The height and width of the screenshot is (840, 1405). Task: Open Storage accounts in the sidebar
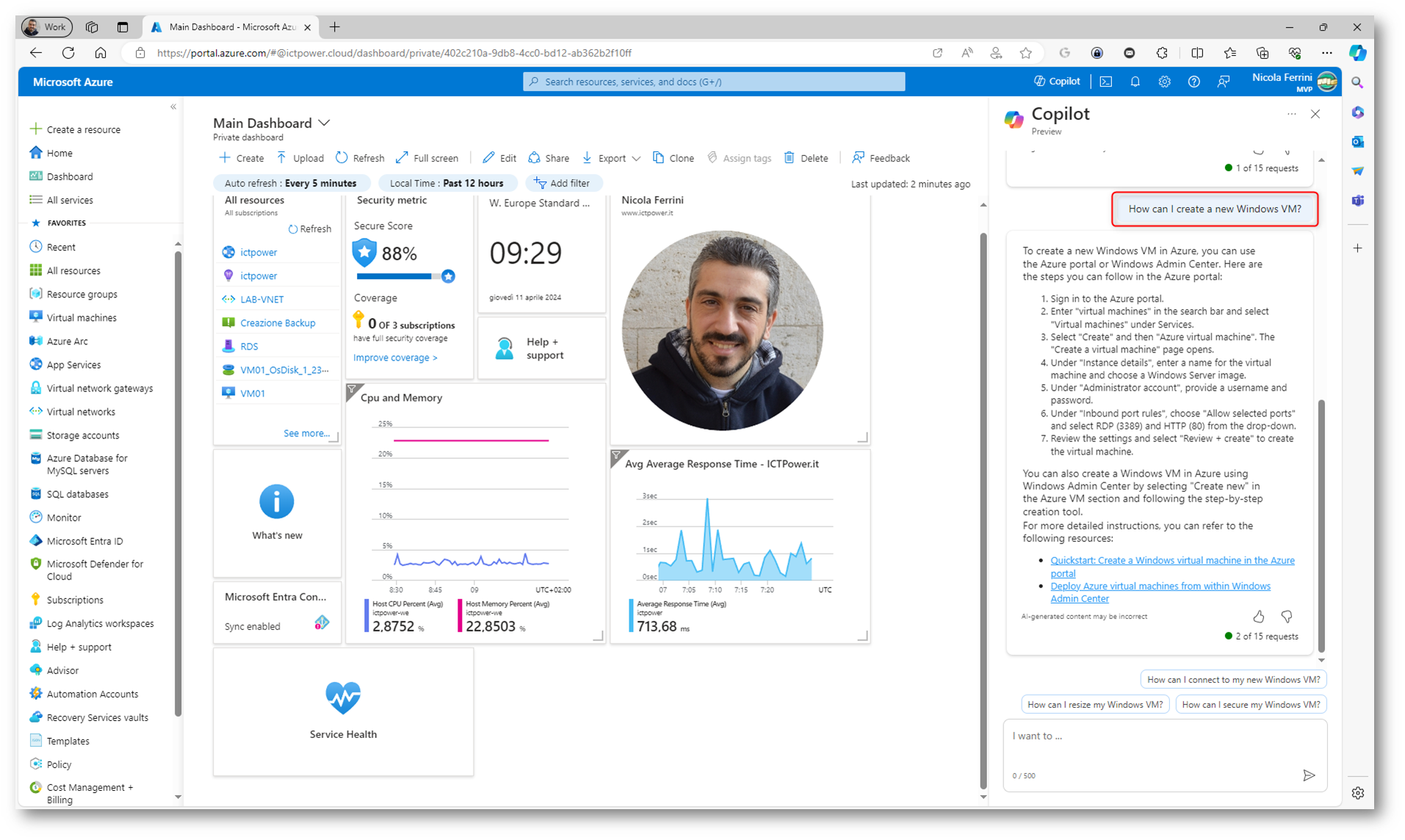82,435
